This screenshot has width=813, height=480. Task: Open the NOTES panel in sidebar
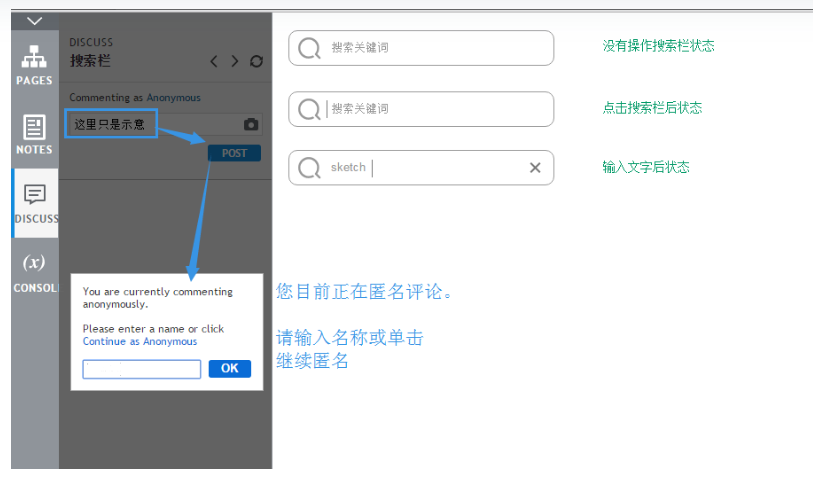[34, 134]
